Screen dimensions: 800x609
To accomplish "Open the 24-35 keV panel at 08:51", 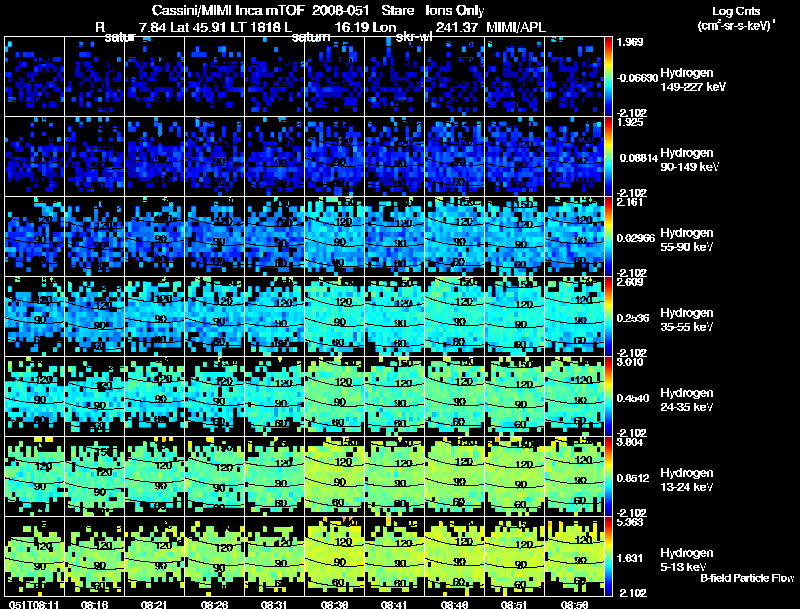I will 515,397.
